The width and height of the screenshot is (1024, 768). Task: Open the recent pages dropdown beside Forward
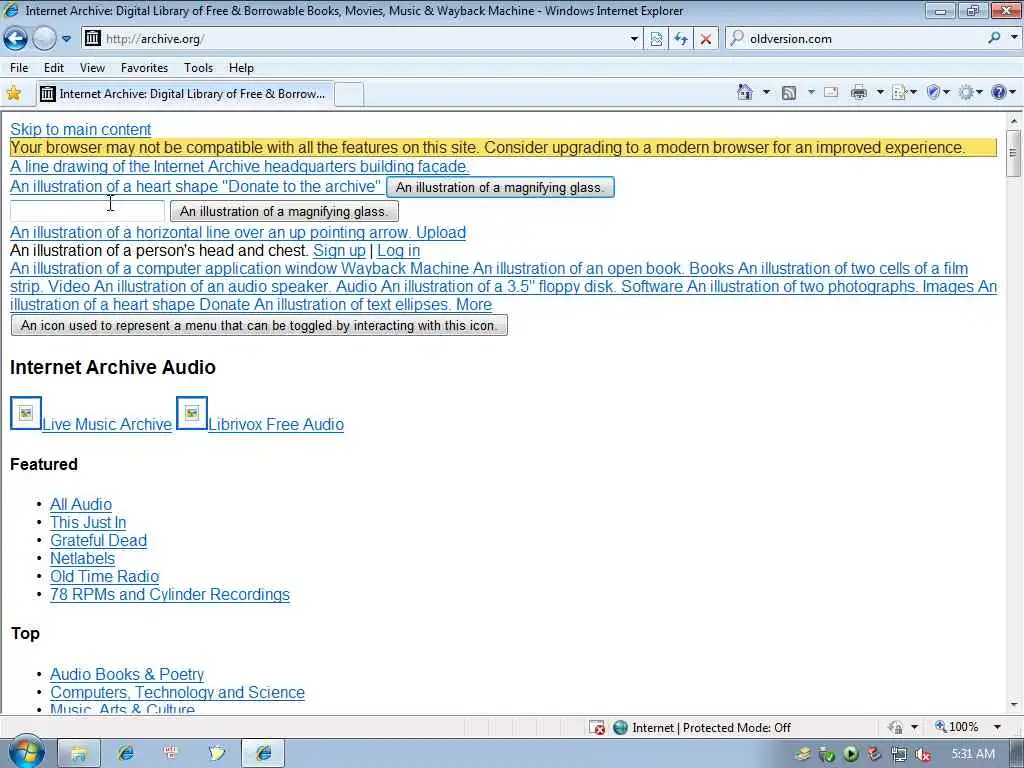pos(66,39)
